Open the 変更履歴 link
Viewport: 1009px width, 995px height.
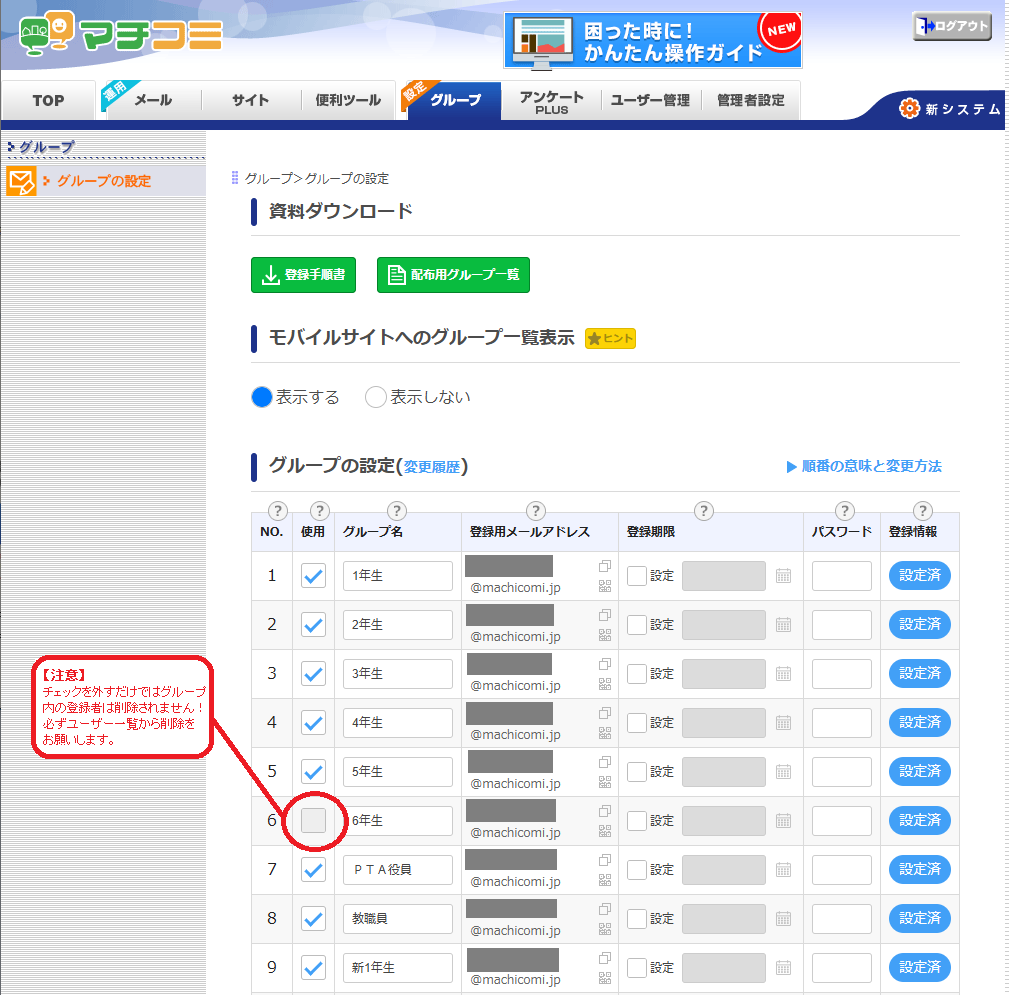tap(432, 467)
